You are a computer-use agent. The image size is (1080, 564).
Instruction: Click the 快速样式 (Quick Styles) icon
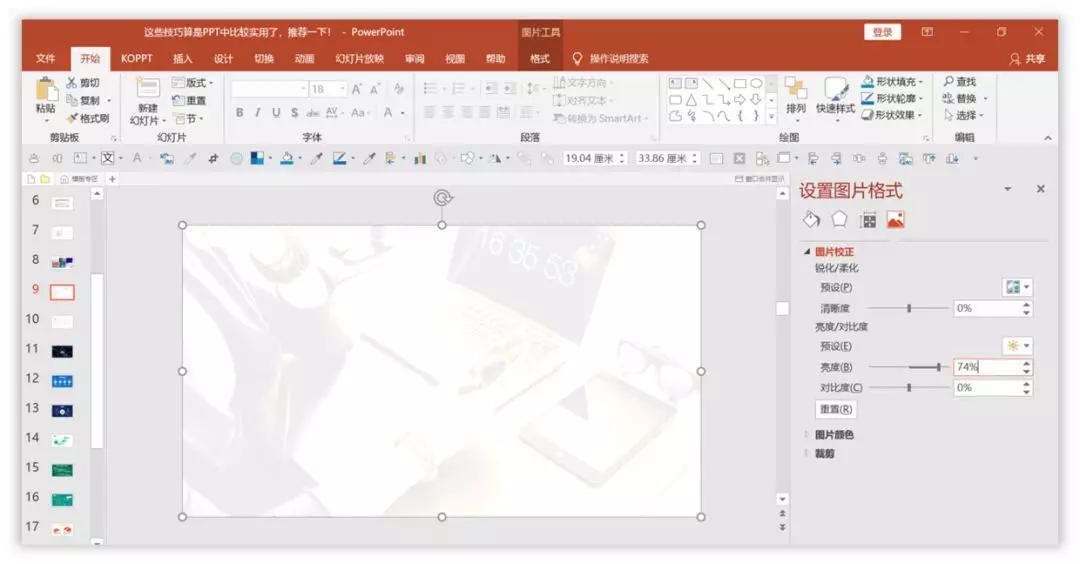[x=835, y=89]
